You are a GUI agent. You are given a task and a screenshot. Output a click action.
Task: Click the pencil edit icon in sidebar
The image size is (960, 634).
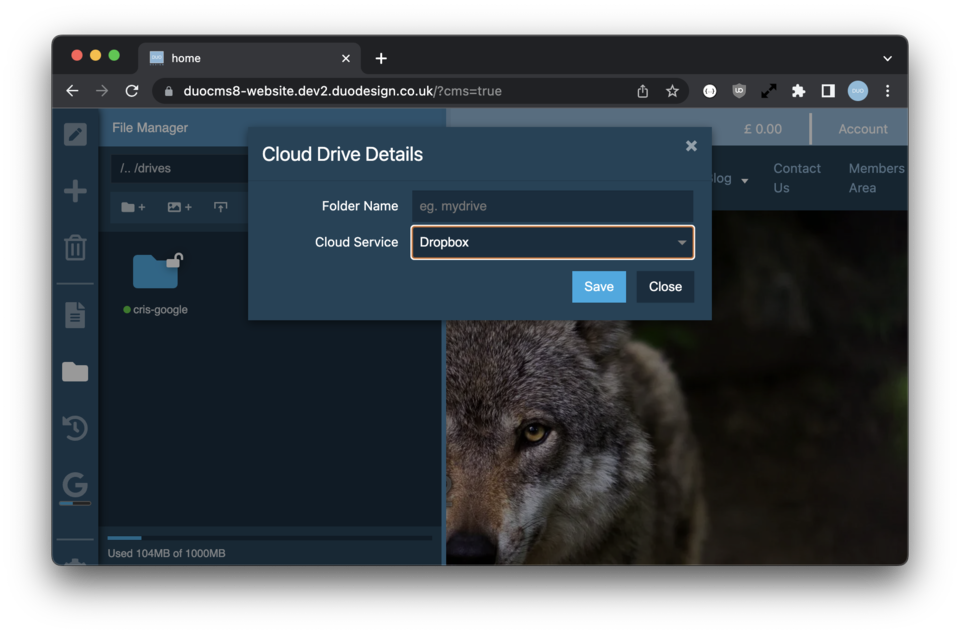coord(75,134)
